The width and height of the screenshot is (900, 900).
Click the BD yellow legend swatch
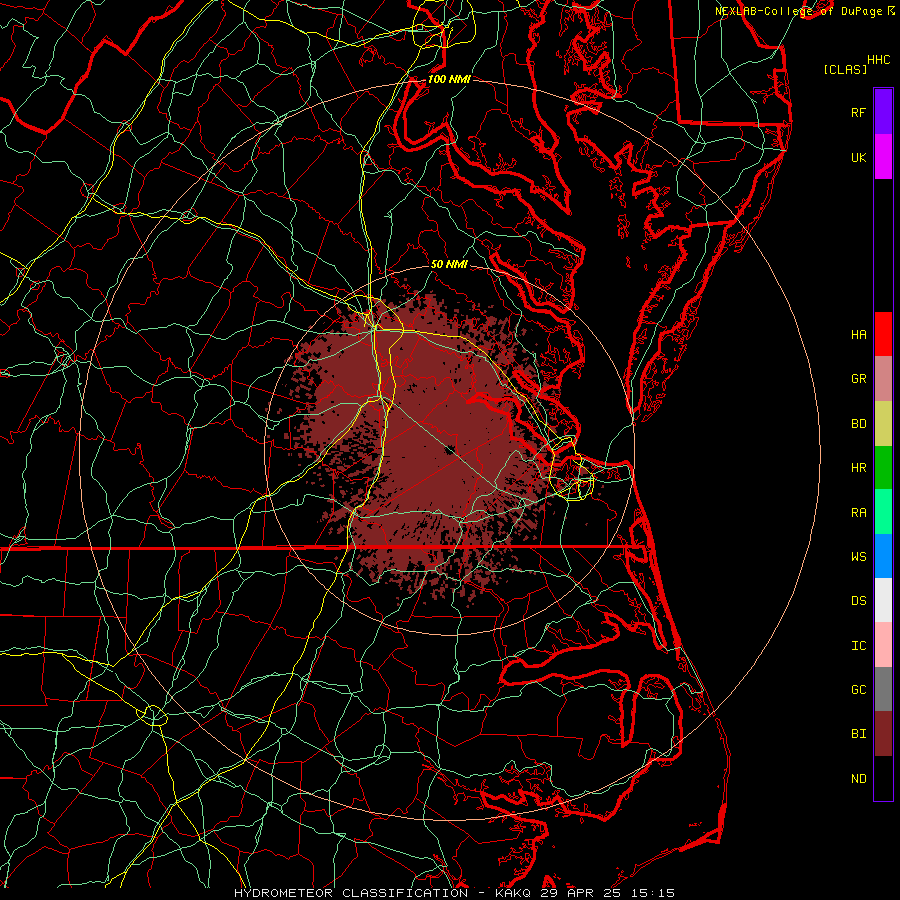pyautogui.click(x=883, y=423)
